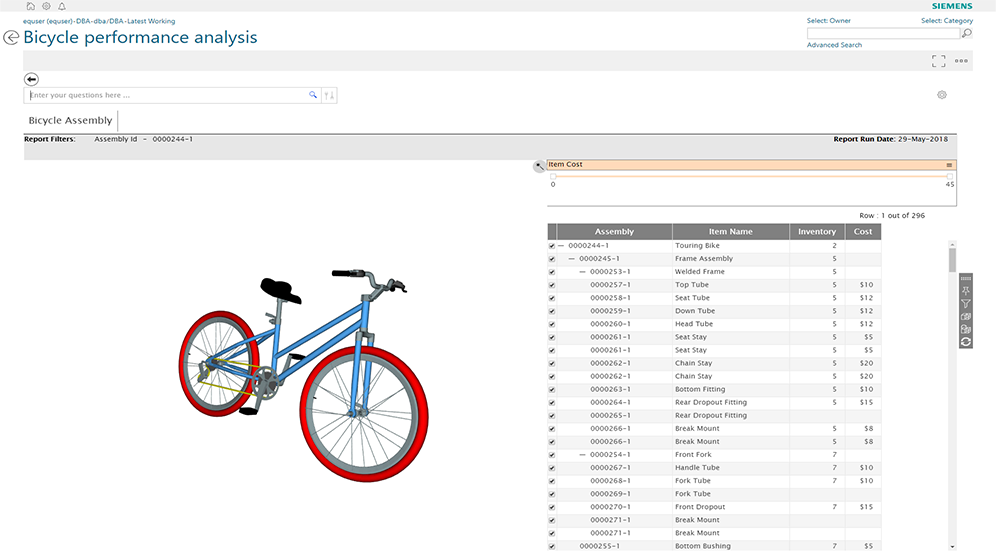Click the Inventory column header
The width and height of the screenshot is (996, 560).
pyautogui.click(x=817, y=232)
